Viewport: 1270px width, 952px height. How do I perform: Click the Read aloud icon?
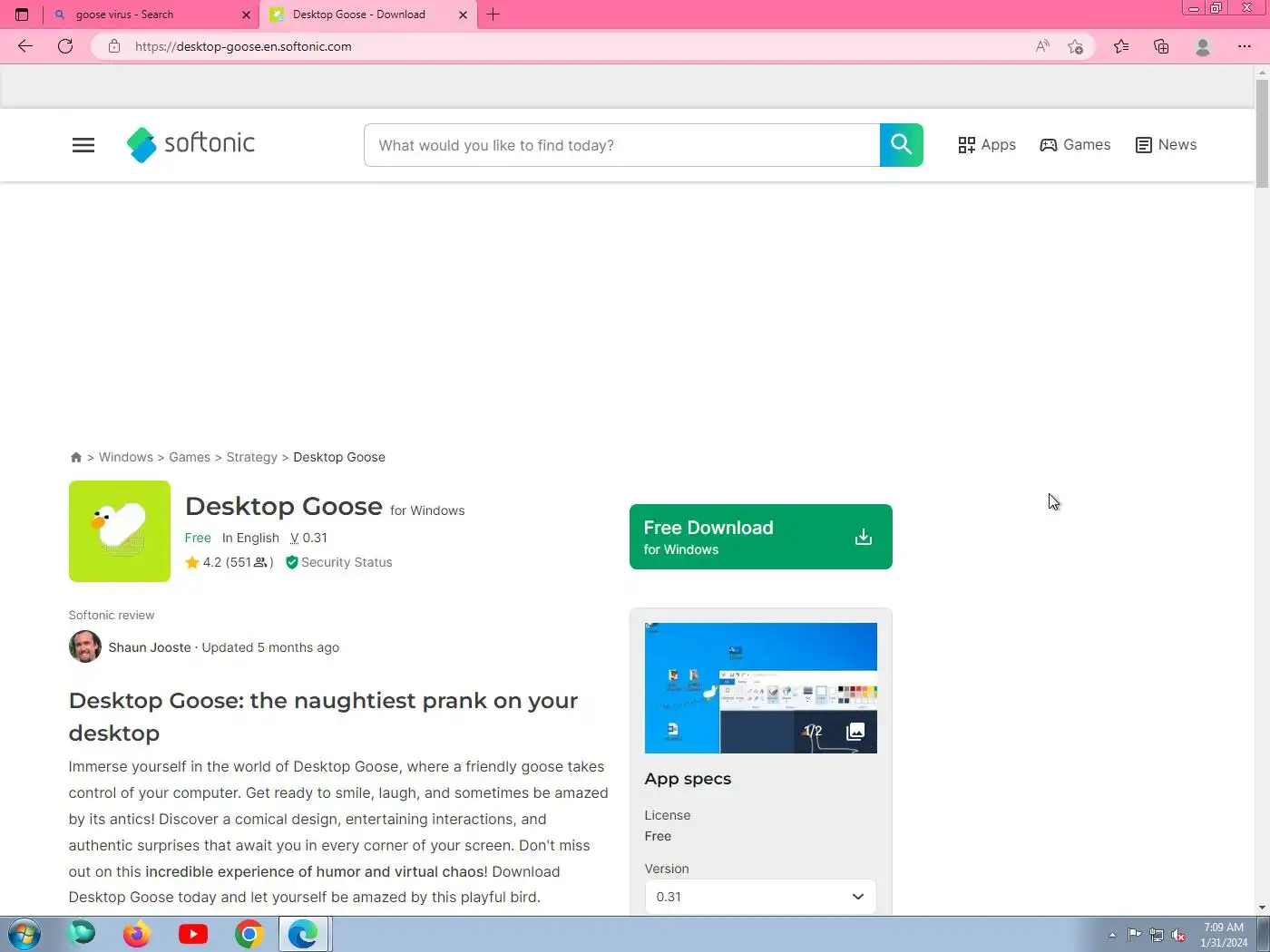click(x=1042, y=46)
